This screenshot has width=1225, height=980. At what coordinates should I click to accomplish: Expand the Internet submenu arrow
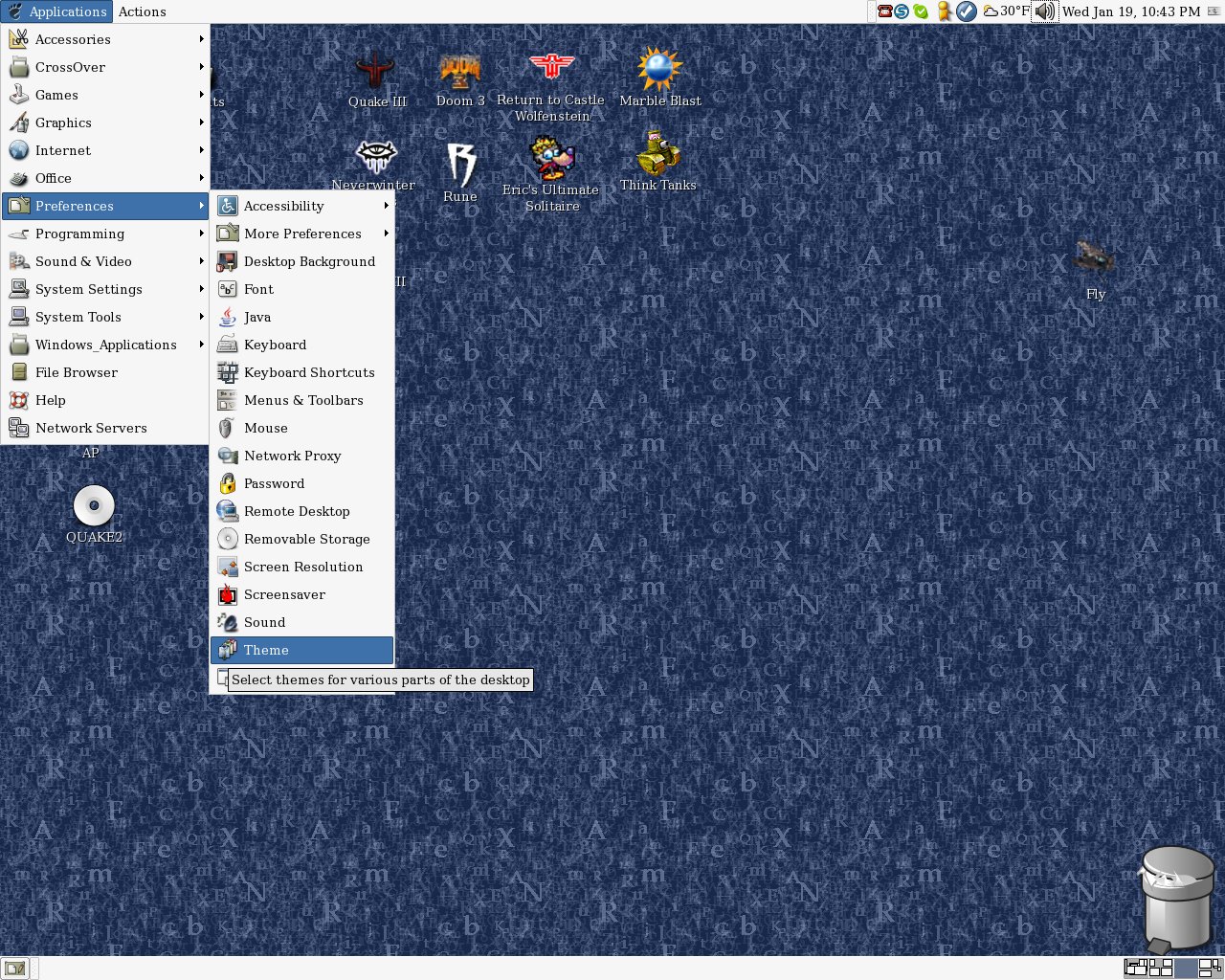202,150
